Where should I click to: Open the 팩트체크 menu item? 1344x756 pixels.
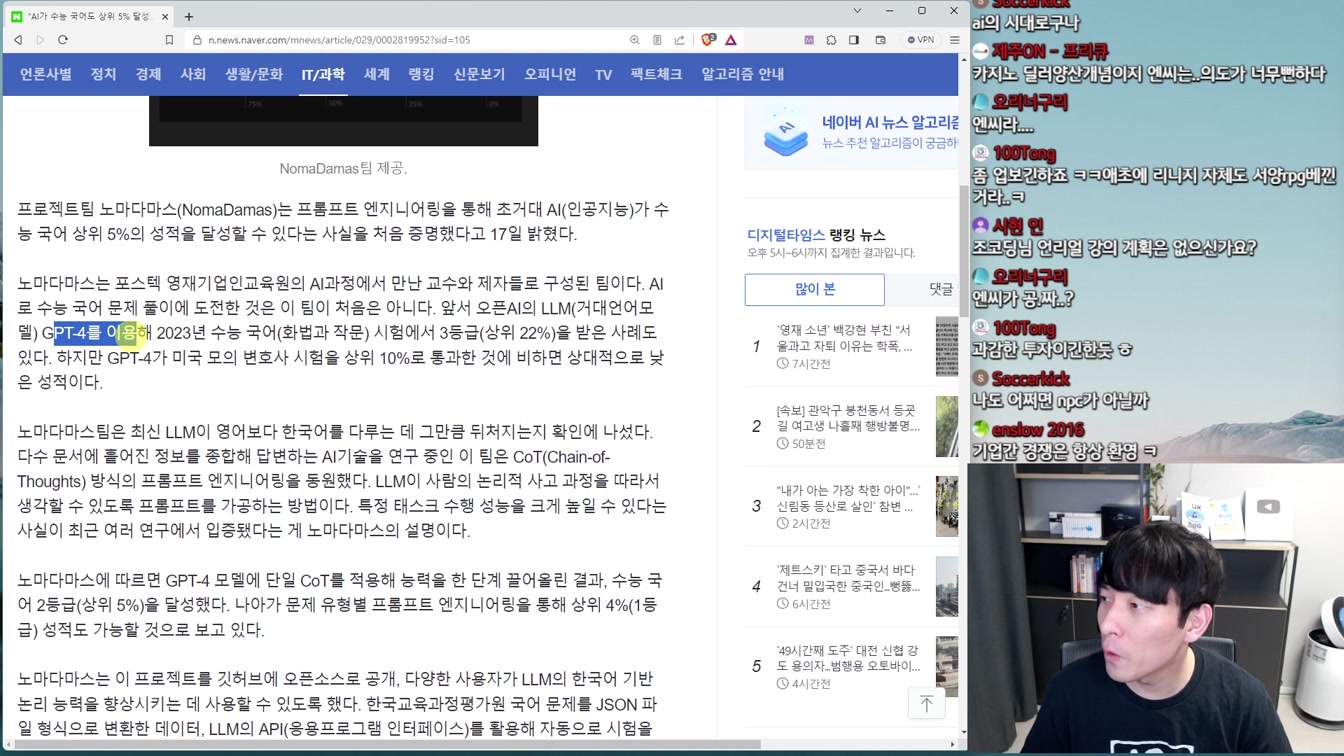pyautogui.click(x=656, y=74)
